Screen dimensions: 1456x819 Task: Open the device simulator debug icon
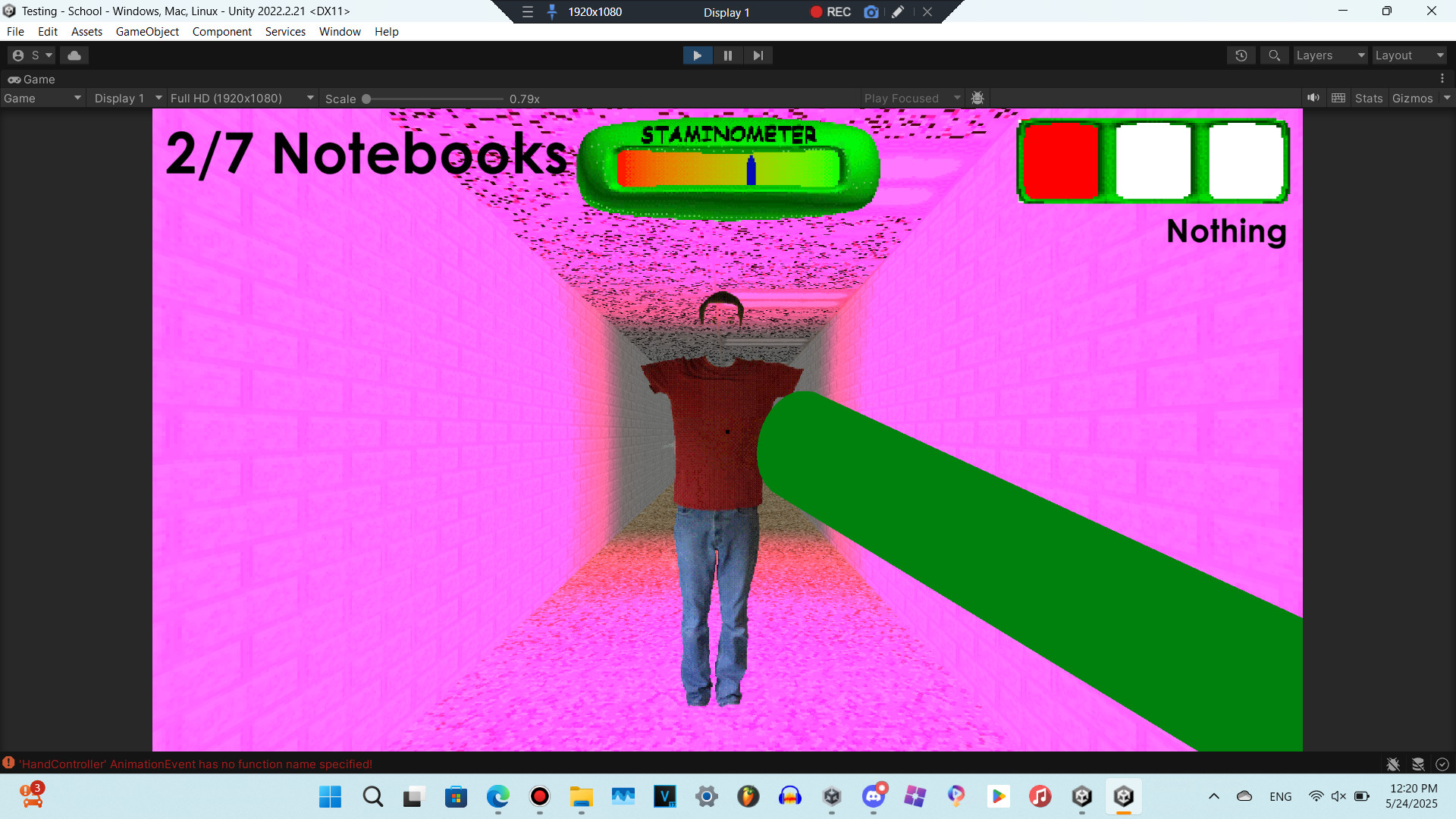click(x=977, y=98)
